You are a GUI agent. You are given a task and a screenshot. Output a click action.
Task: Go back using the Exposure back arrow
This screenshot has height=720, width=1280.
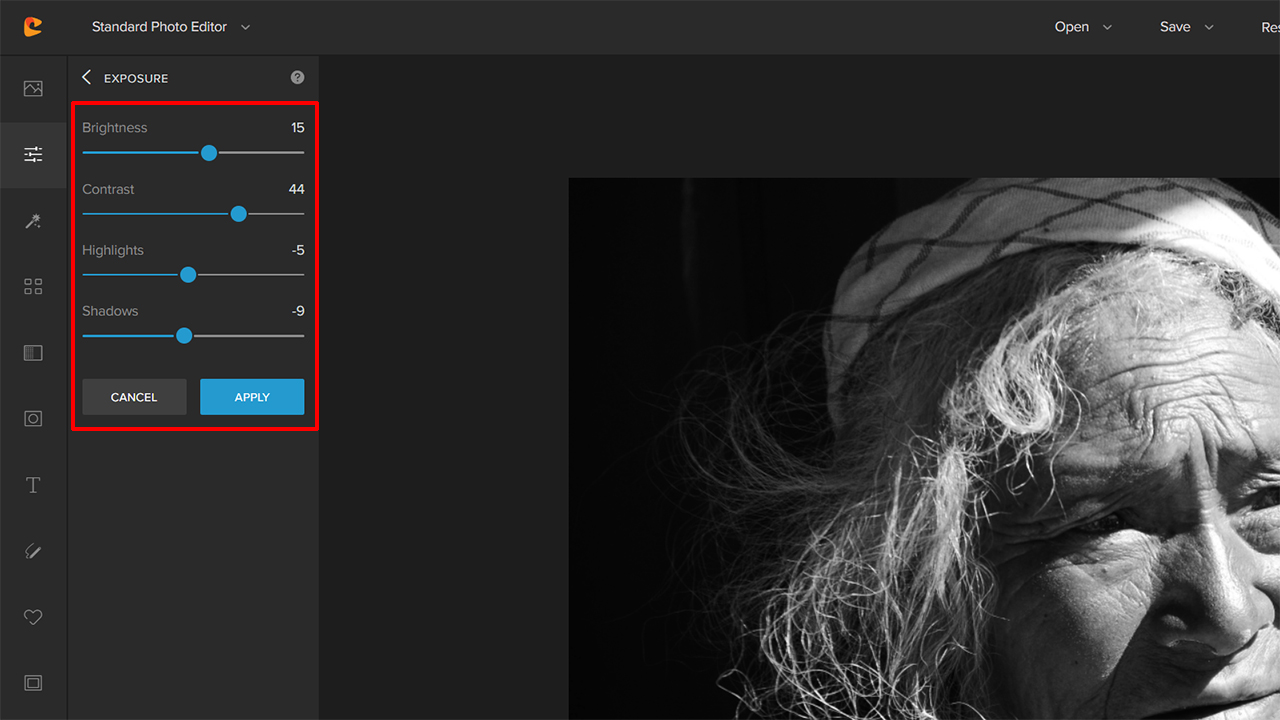tap(86, 77)
